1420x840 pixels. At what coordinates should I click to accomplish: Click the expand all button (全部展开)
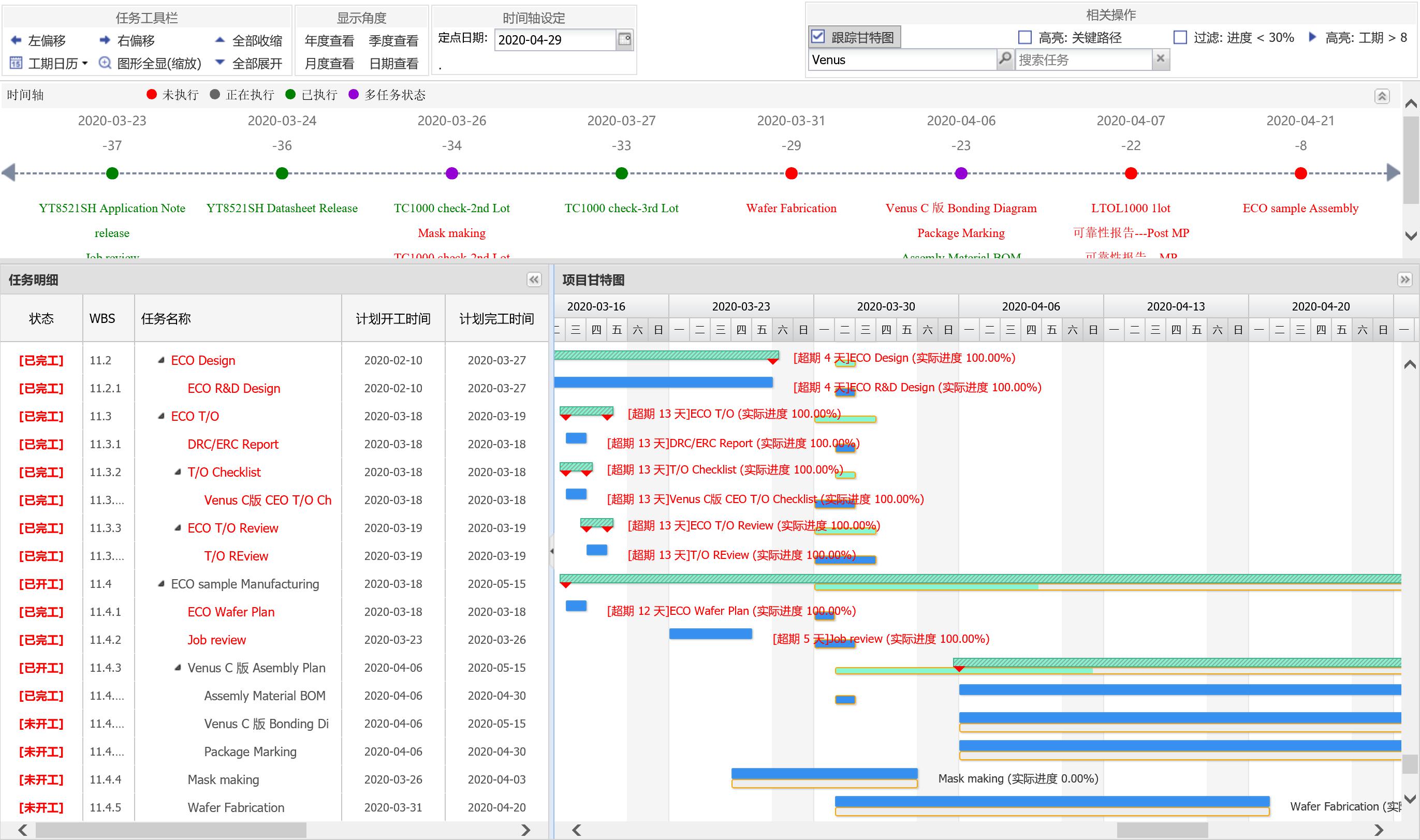256,63
